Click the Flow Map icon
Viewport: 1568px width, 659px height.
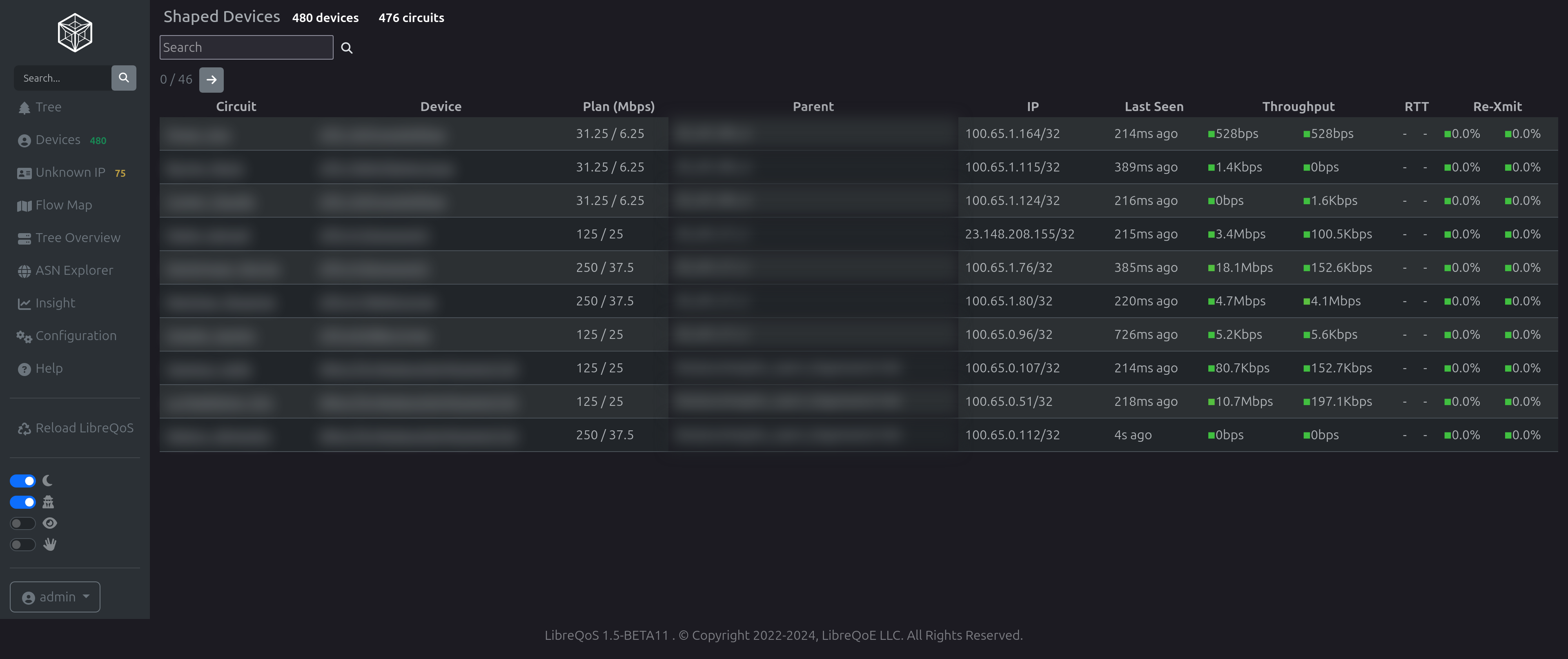pyautogui.click(x=24, y=206)
